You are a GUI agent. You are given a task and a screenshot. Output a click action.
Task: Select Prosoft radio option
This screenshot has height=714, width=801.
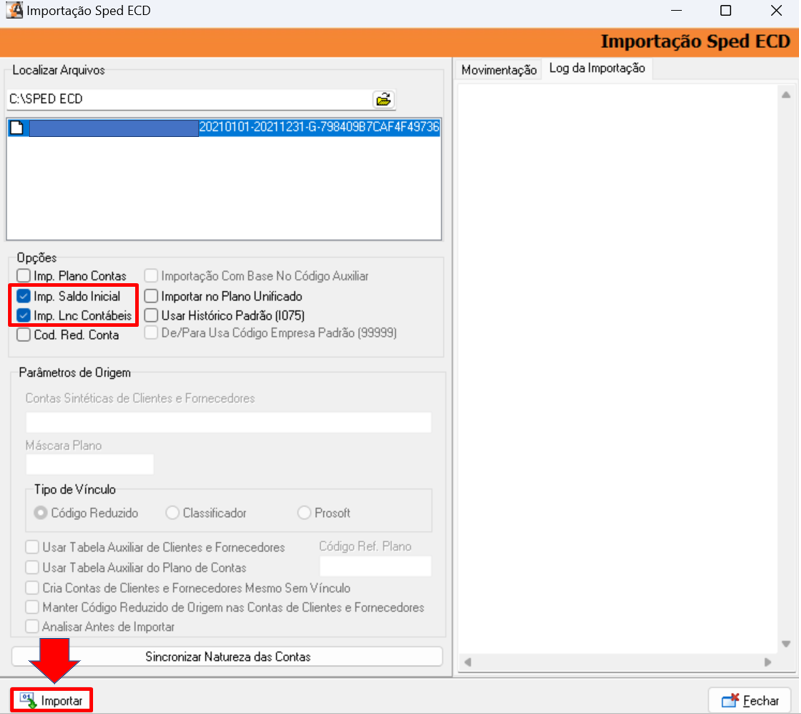(304, 513)
